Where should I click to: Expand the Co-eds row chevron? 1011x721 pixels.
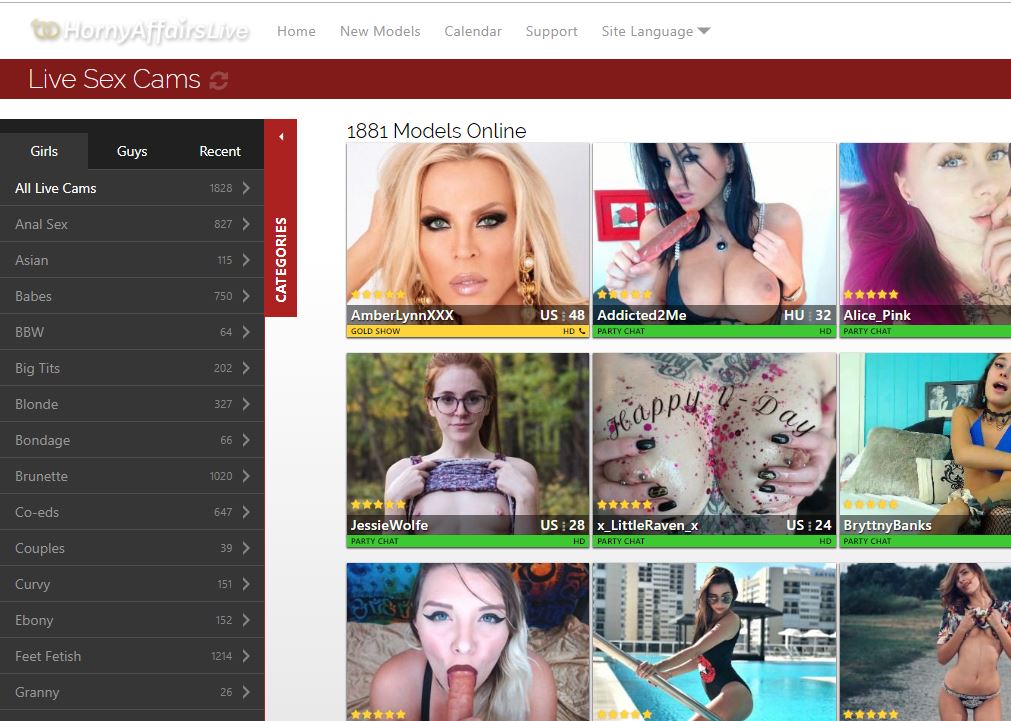(246, 512)
